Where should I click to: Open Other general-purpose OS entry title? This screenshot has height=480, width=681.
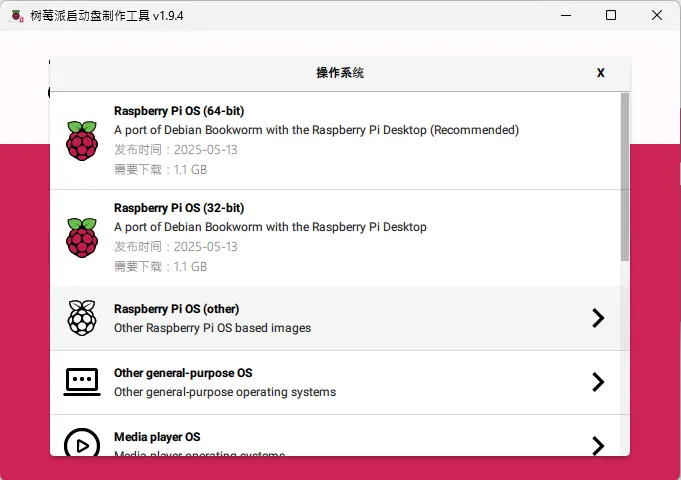183,373
